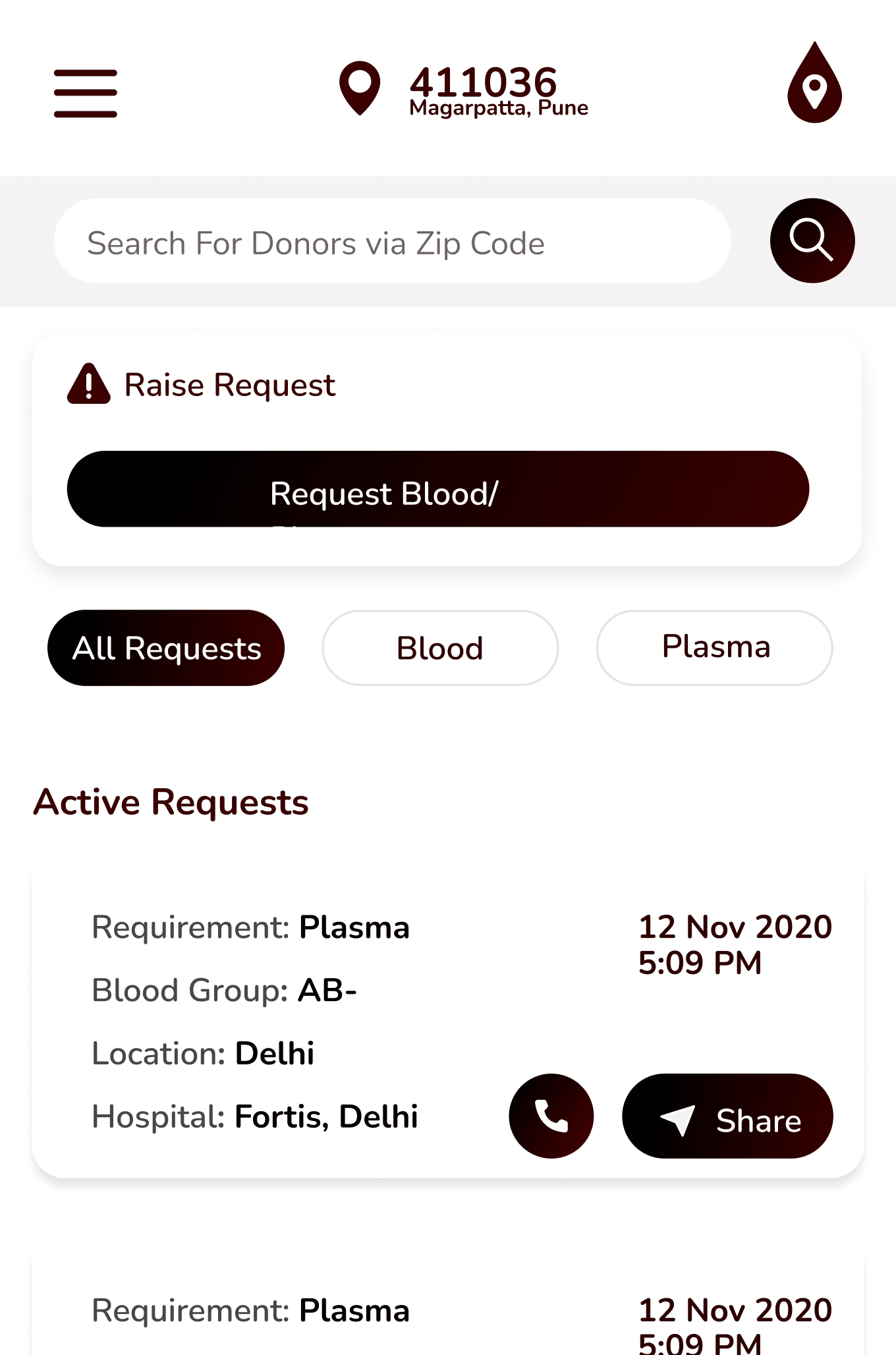Viewport: 896px width, 1355px height.
Task: Open the blood drop locator icon
Action: point(815,82)
